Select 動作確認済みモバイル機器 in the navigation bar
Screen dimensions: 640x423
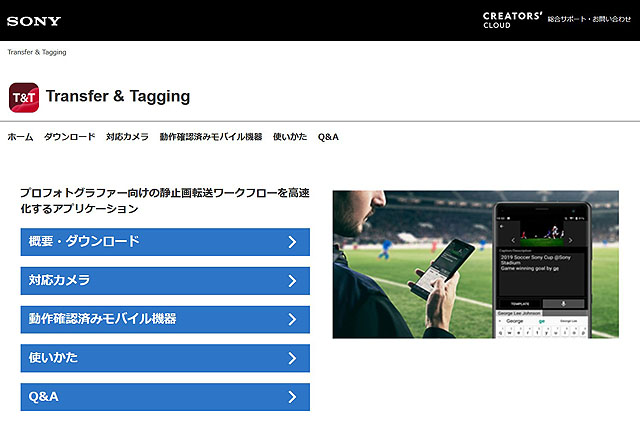coord(210,136)
